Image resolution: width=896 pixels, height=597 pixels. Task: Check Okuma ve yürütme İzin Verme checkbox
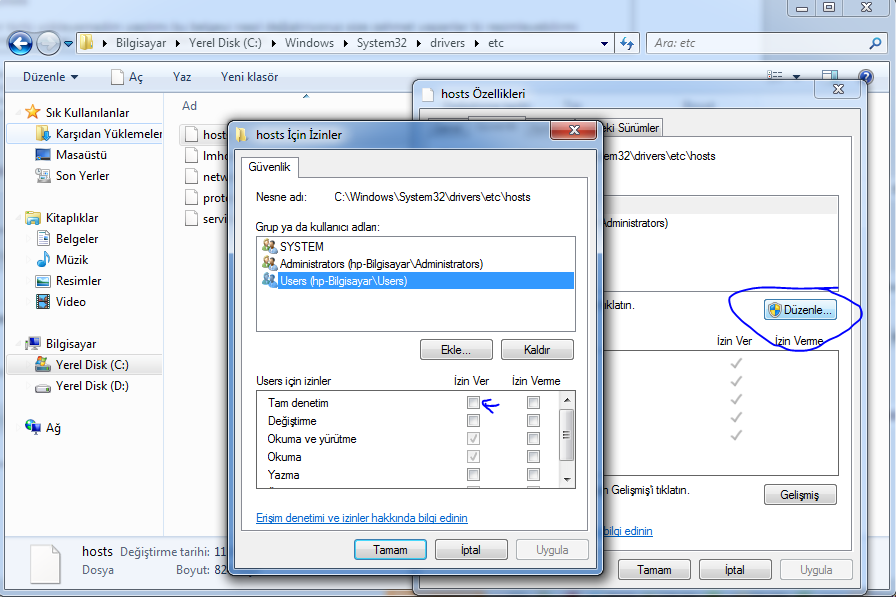point(533,439)
